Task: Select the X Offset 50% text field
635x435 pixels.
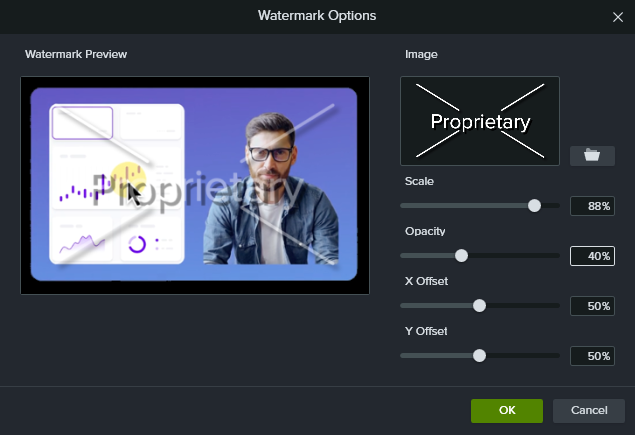Action: click(x=592, y=306)
